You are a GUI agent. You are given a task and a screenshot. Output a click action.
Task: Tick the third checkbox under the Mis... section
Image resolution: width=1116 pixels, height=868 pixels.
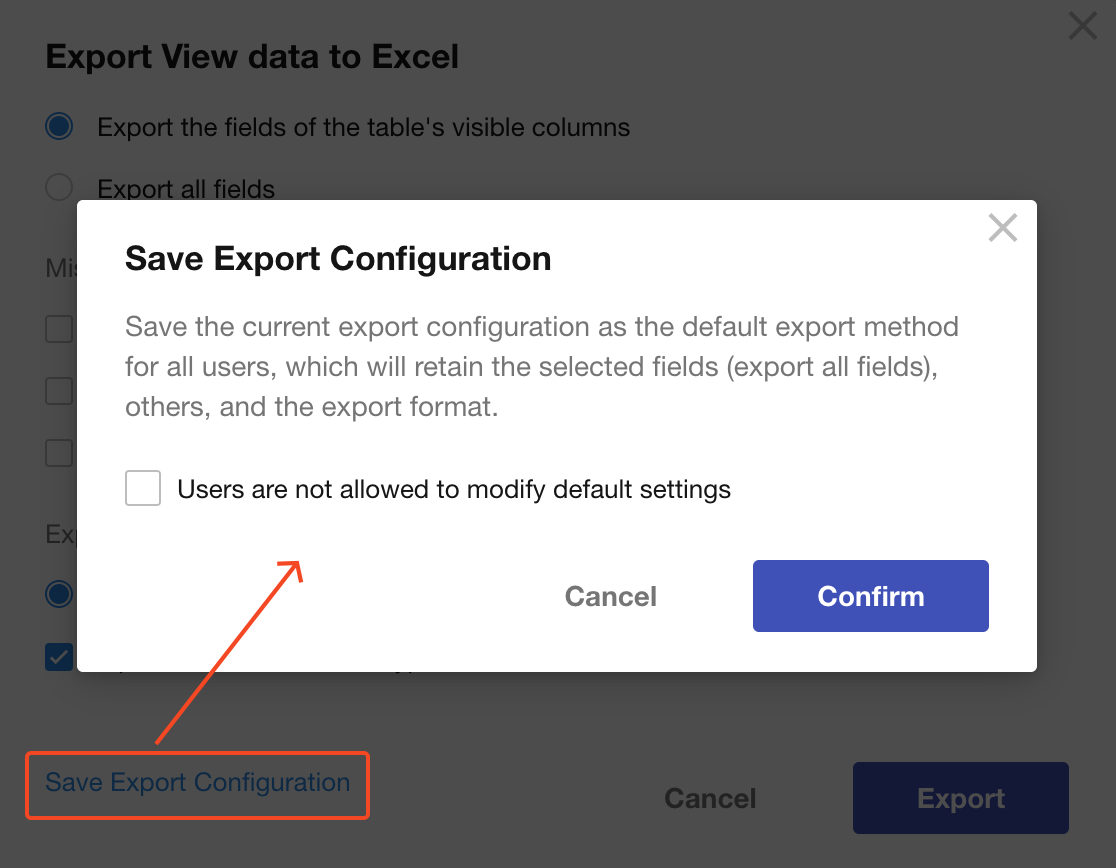point(60,453)
